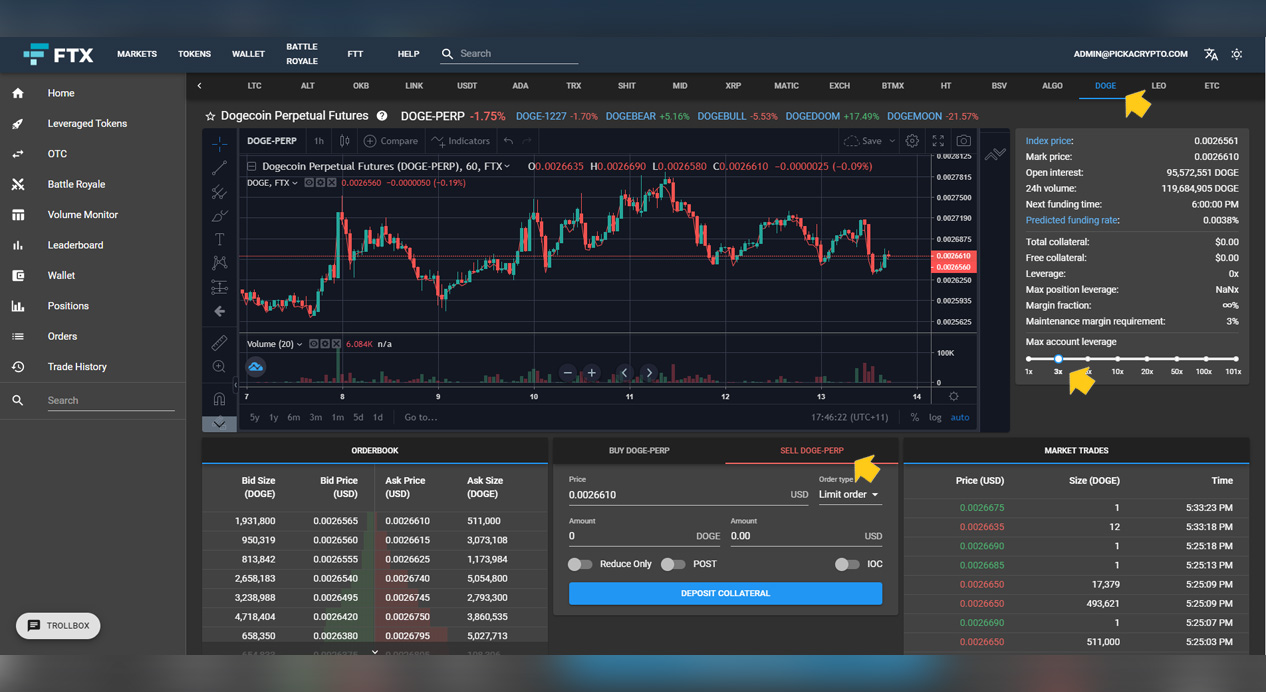Click the chart undo arrow

click(x=508, y=141)
